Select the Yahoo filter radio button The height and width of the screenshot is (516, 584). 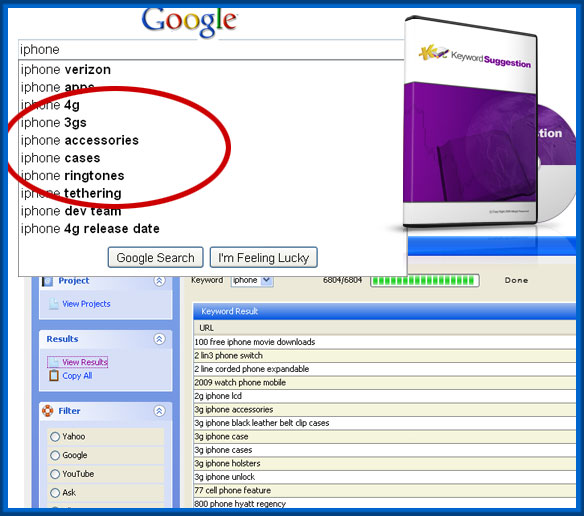pos(55,437)
